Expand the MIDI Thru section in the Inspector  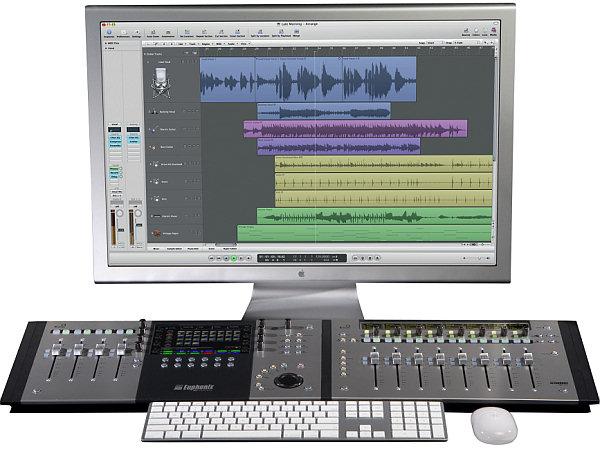[106, 43]
